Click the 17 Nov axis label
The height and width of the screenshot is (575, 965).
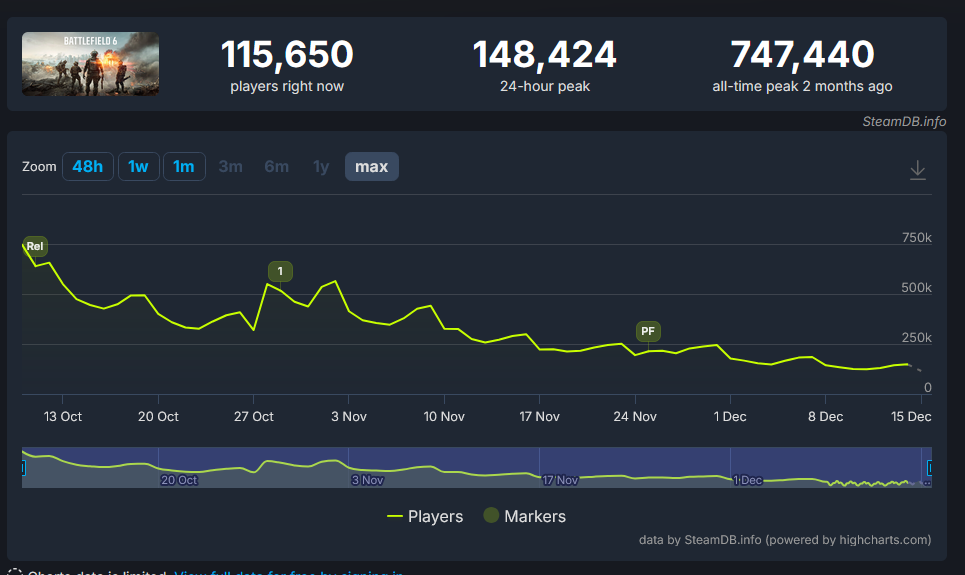click(539, 416)
